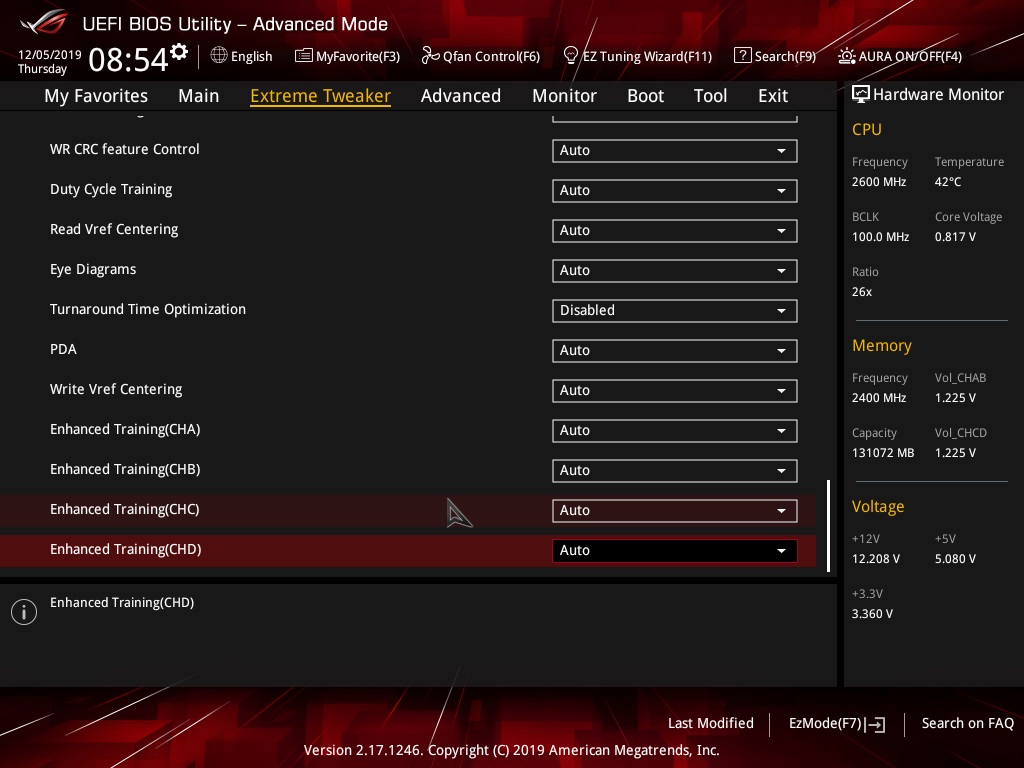The image size is (1024, 768).
Task: Switch to Main tab
Action: (199, 96)
